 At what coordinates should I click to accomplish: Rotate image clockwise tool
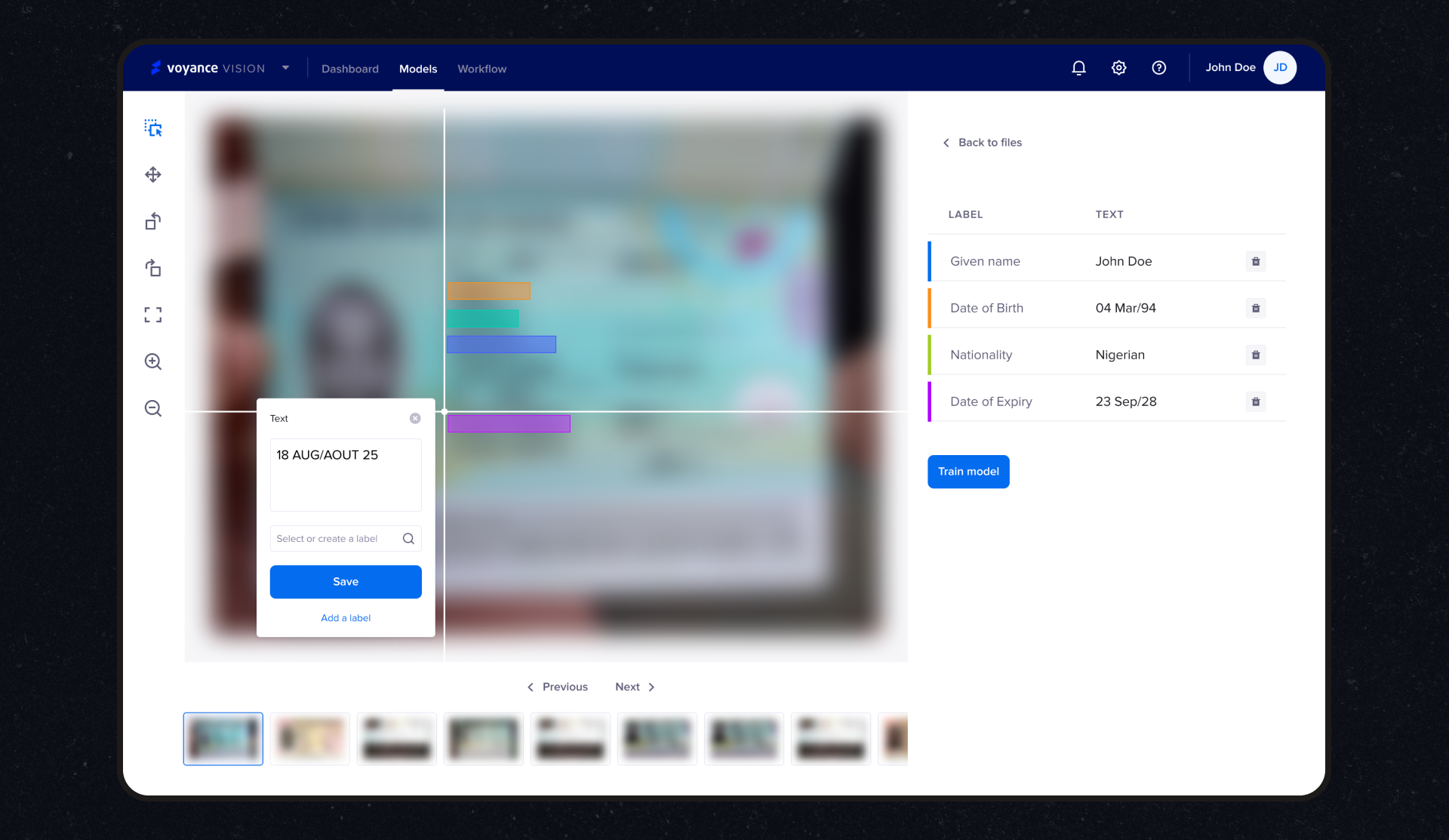click(x=153, y=268)
